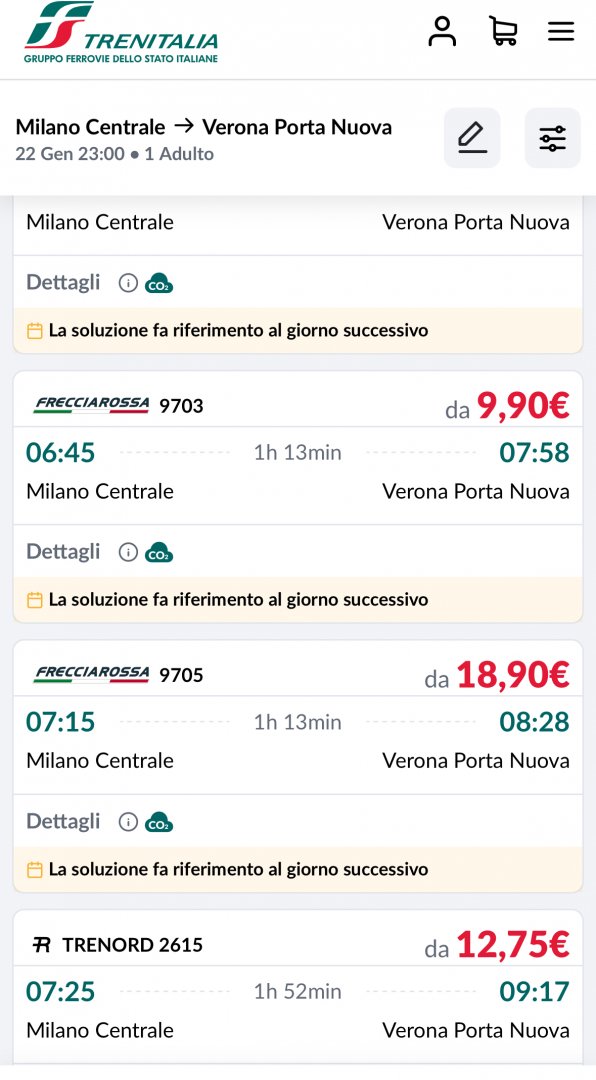
Task: Expand Dettagli for Frecciarossa 9705
Action: (x=63, y=821)
